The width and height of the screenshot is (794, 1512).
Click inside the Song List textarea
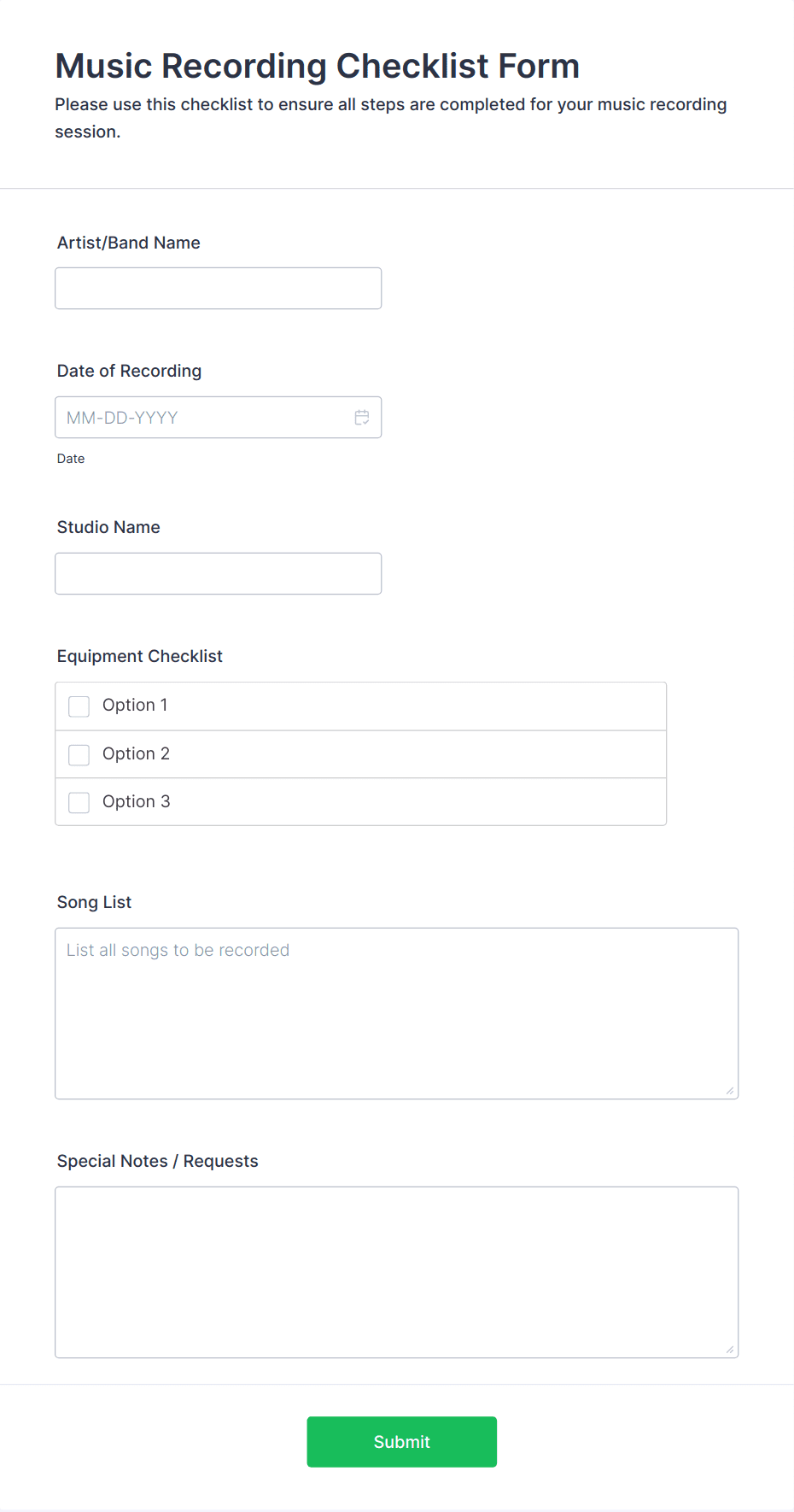(397, 1014)
